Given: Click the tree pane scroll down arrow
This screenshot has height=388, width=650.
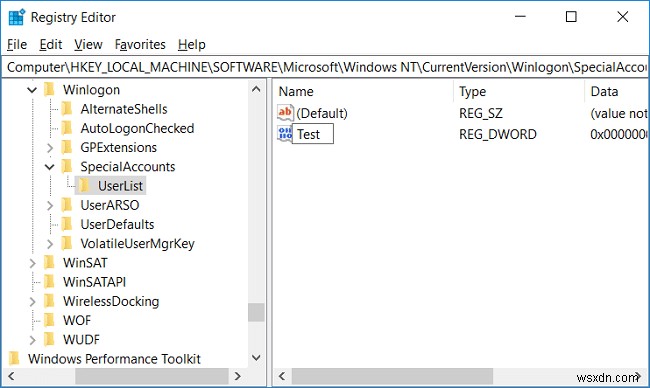Looking at the screenshot, I should (x=256, y=358).
